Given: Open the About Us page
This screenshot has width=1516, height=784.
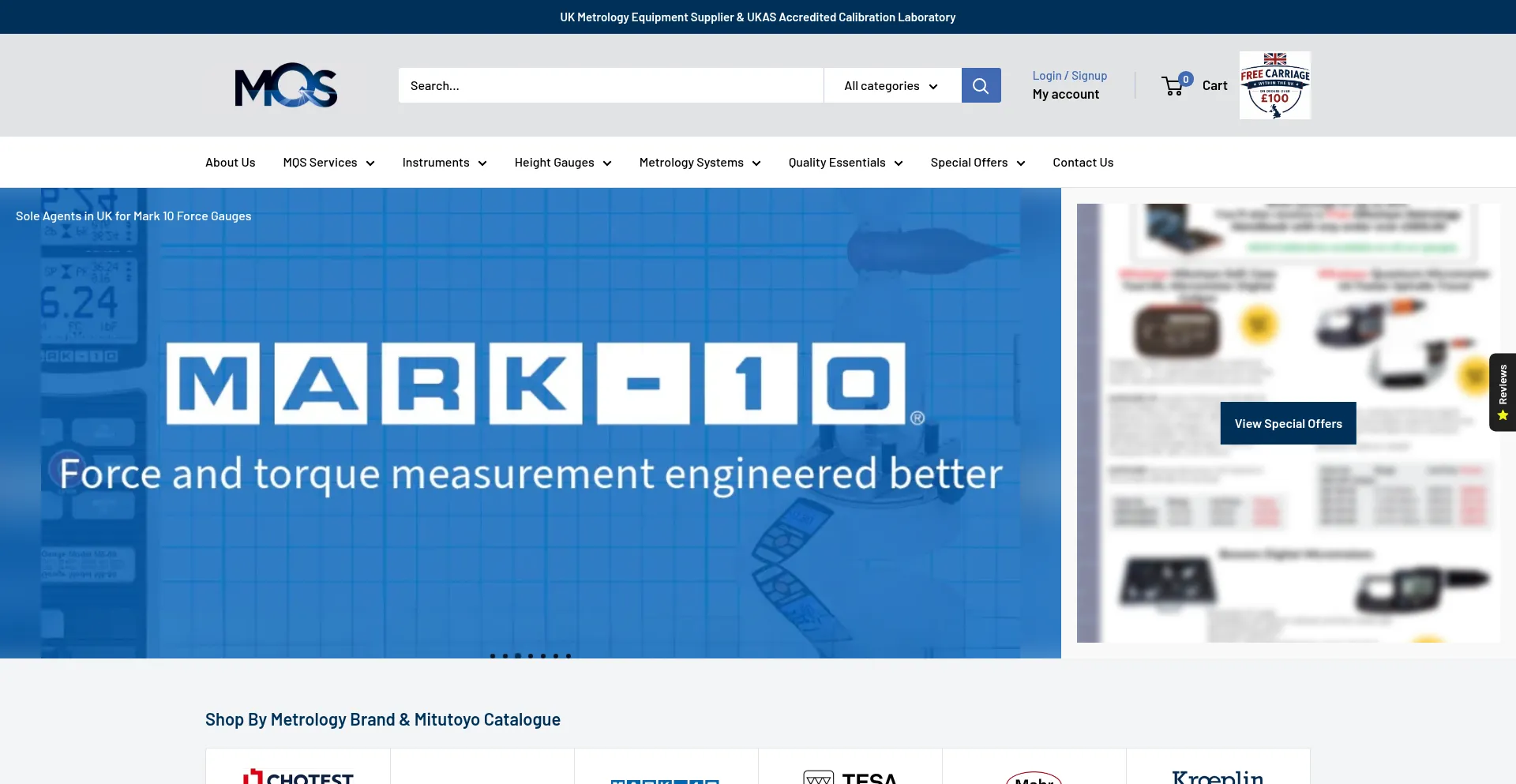Looking at the screenshot, I should (x=231, y=163).
